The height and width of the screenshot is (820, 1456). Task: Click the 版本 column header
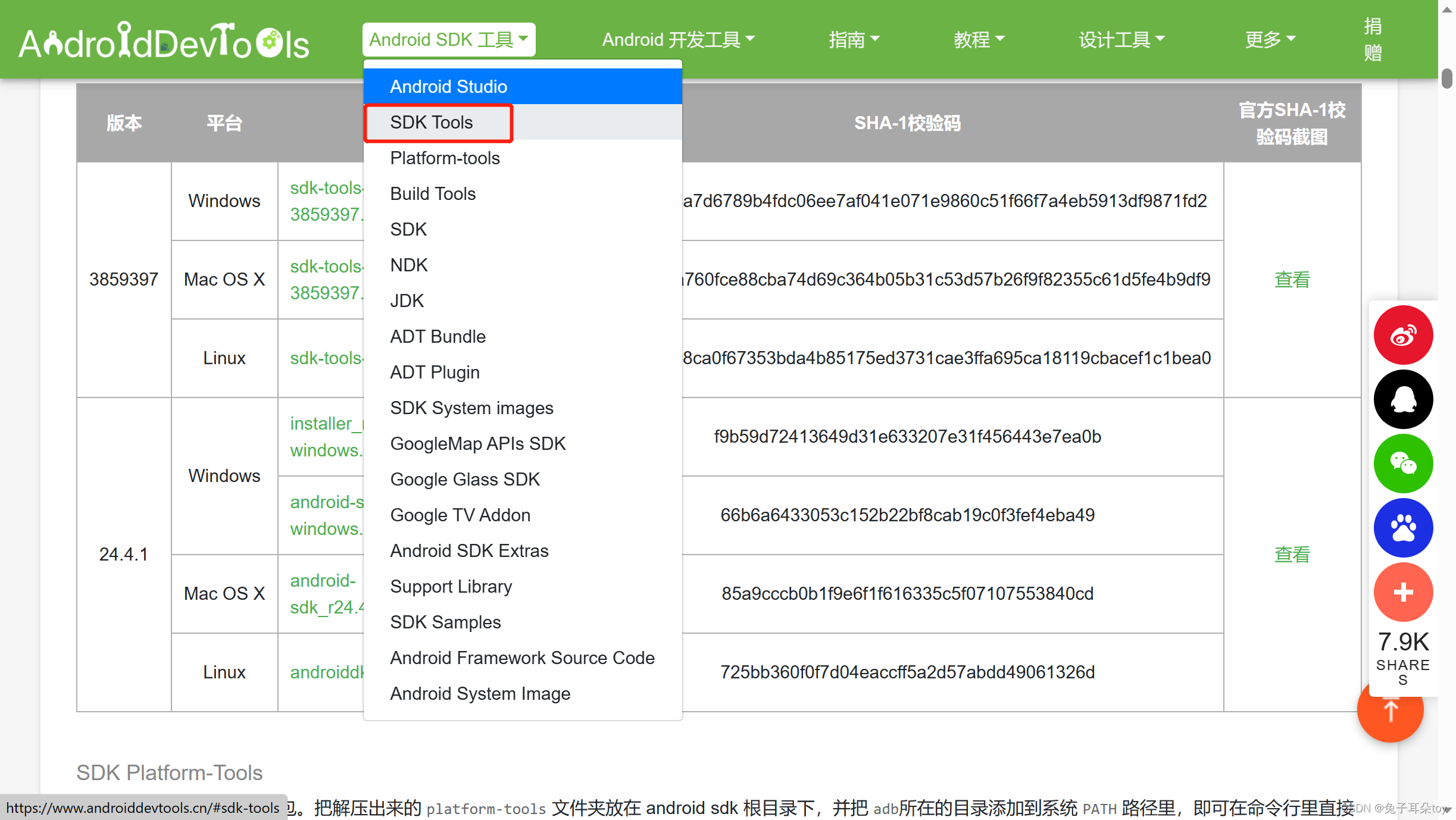124,123
